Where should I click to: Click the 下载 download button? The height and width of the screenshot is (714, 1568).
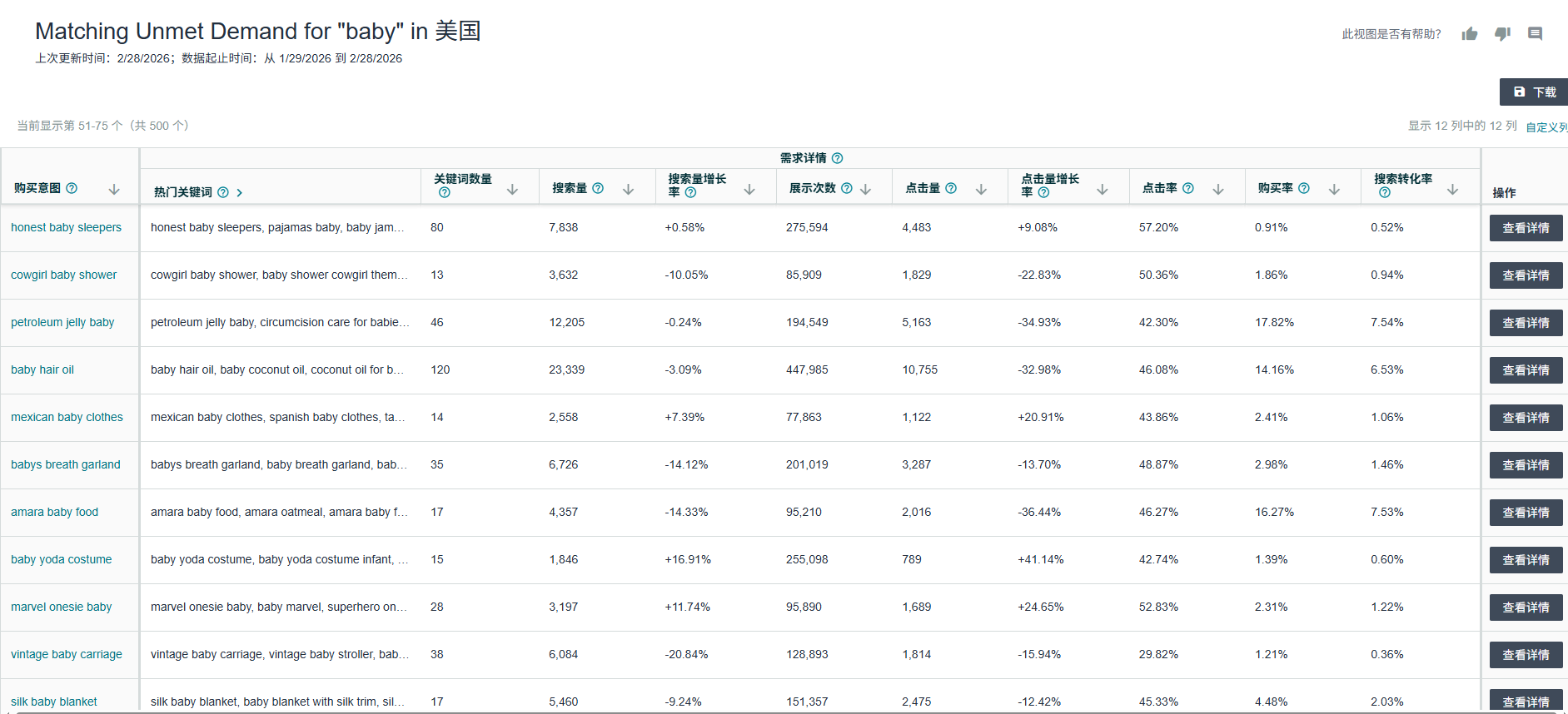1534,92
